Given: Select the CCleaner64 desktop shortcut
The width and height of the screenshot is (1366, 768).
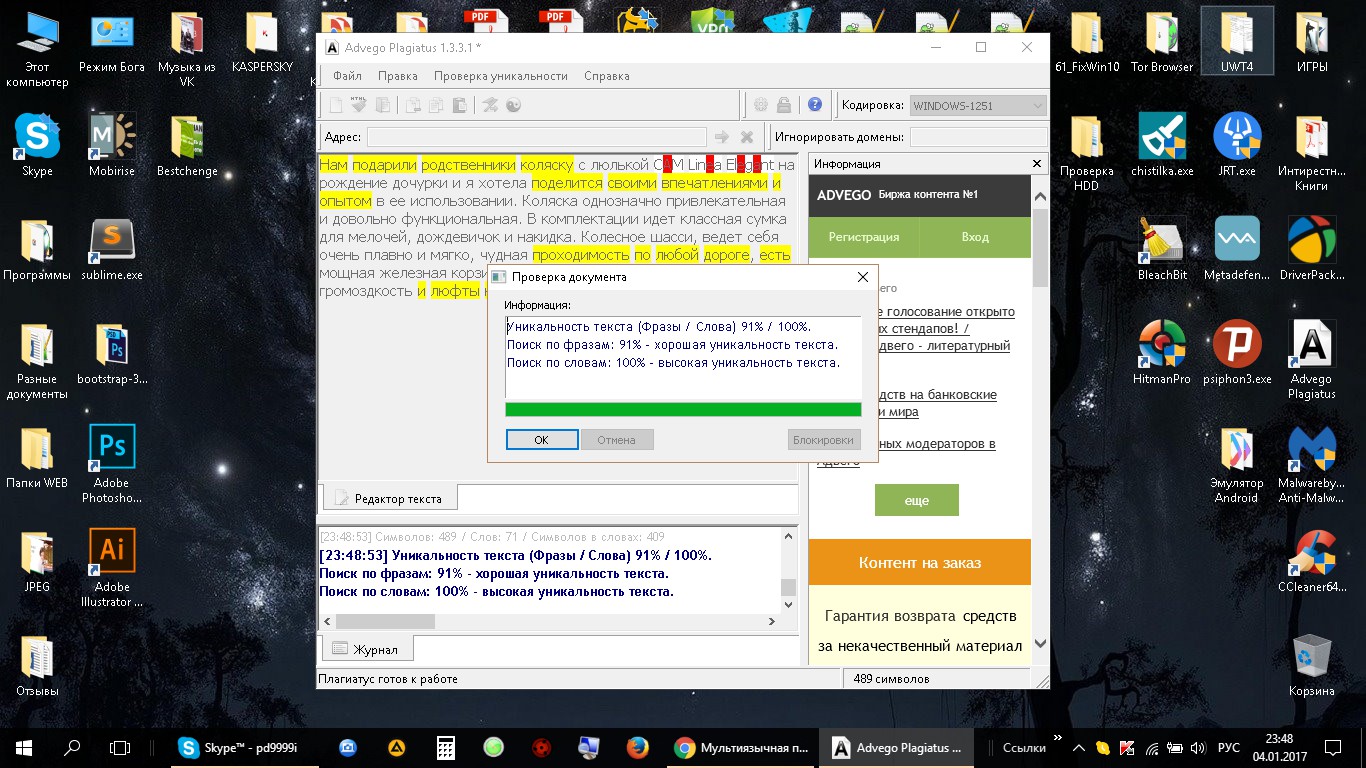Looking at the screenshot, I should [x=1311, y=562].
